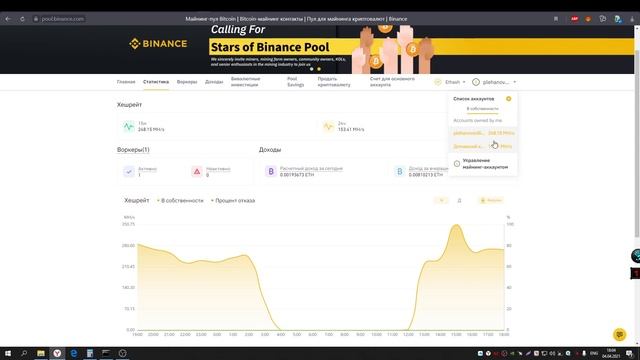Open the Главная tab
The image size is (640, 360).
[126, 82]
